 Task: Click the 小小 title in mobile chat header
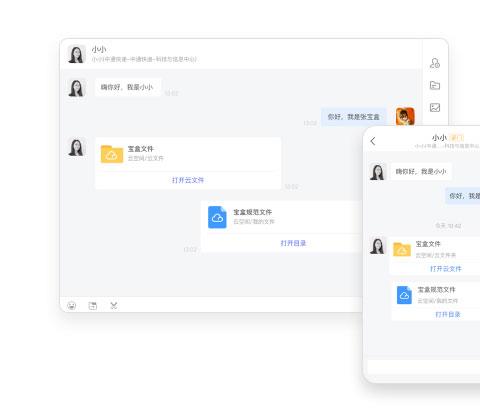(x=439, y=137)
